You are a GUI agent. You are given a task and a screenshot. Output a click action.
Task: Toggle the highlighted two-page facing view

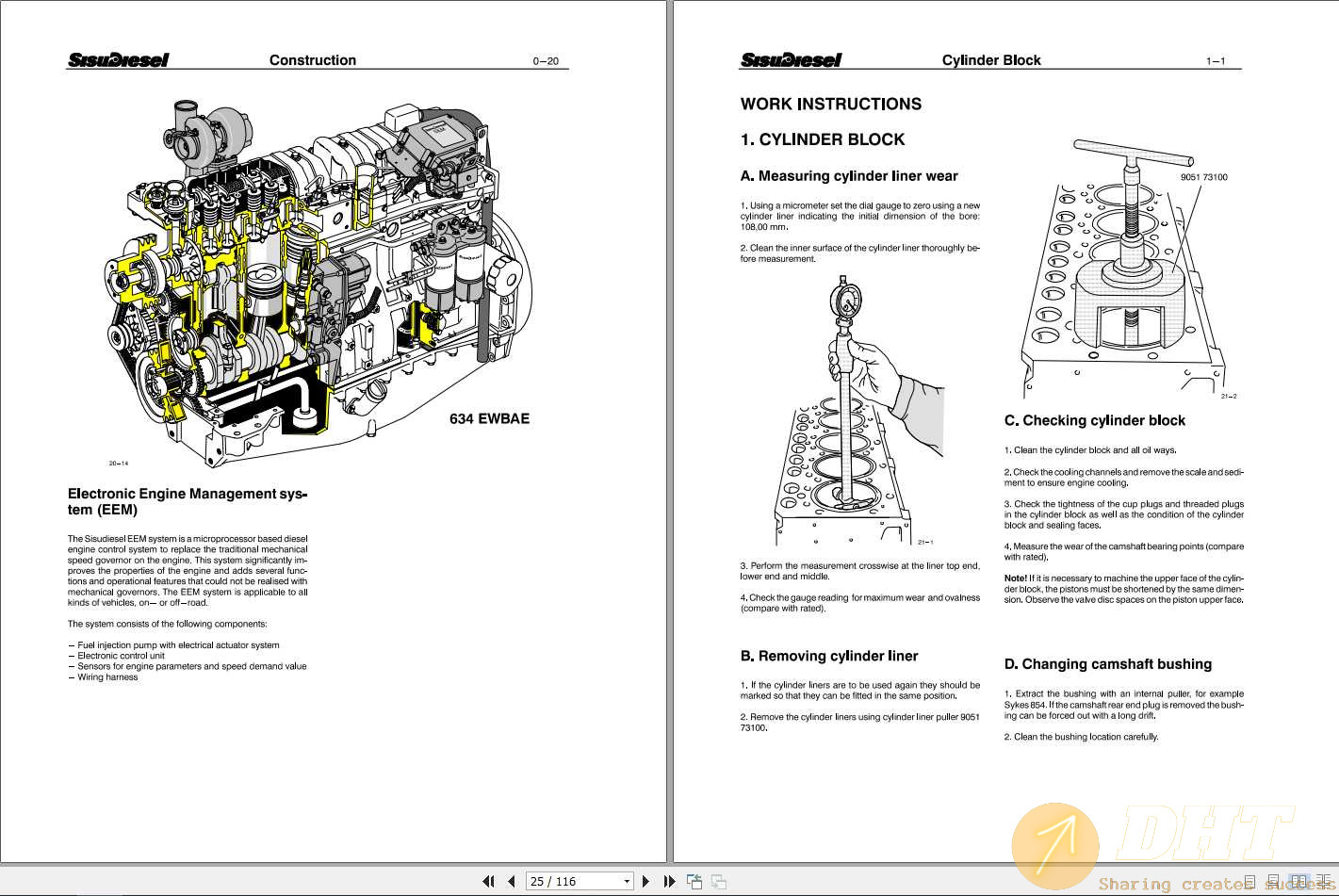click(x=1299, y=881)
